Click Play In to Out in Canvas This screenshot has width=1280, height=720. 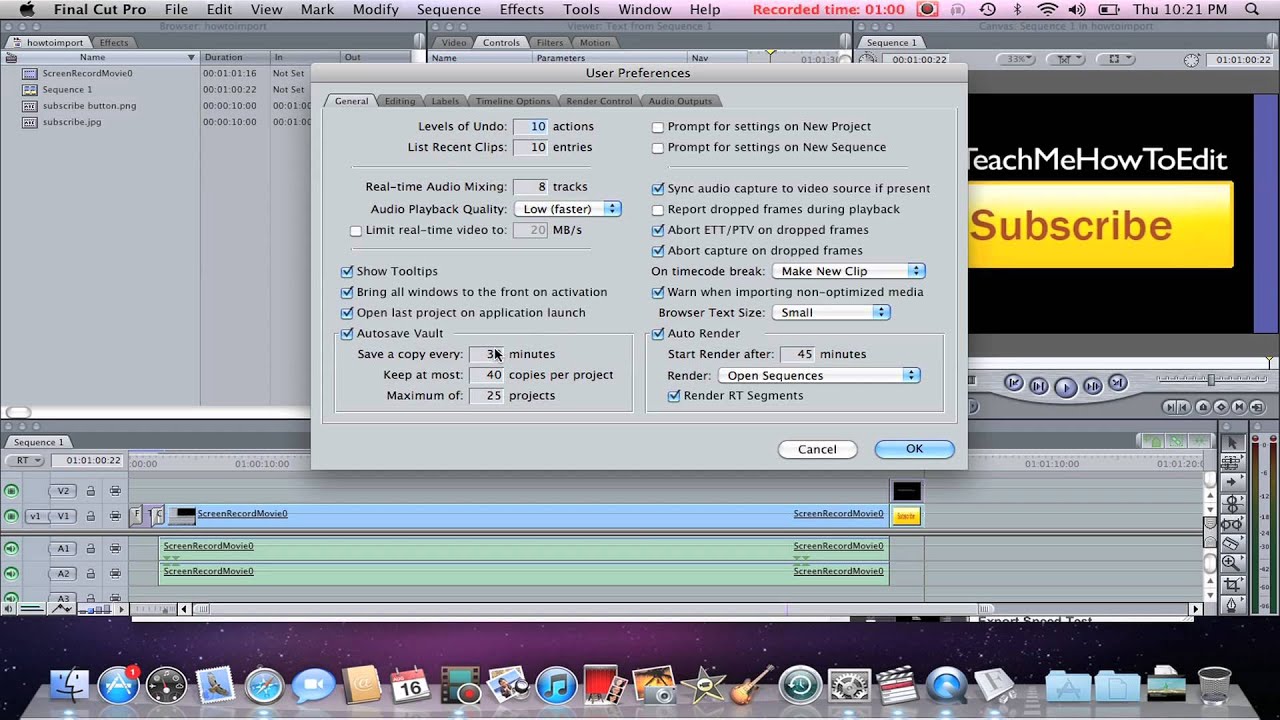tap(1039, 386)
